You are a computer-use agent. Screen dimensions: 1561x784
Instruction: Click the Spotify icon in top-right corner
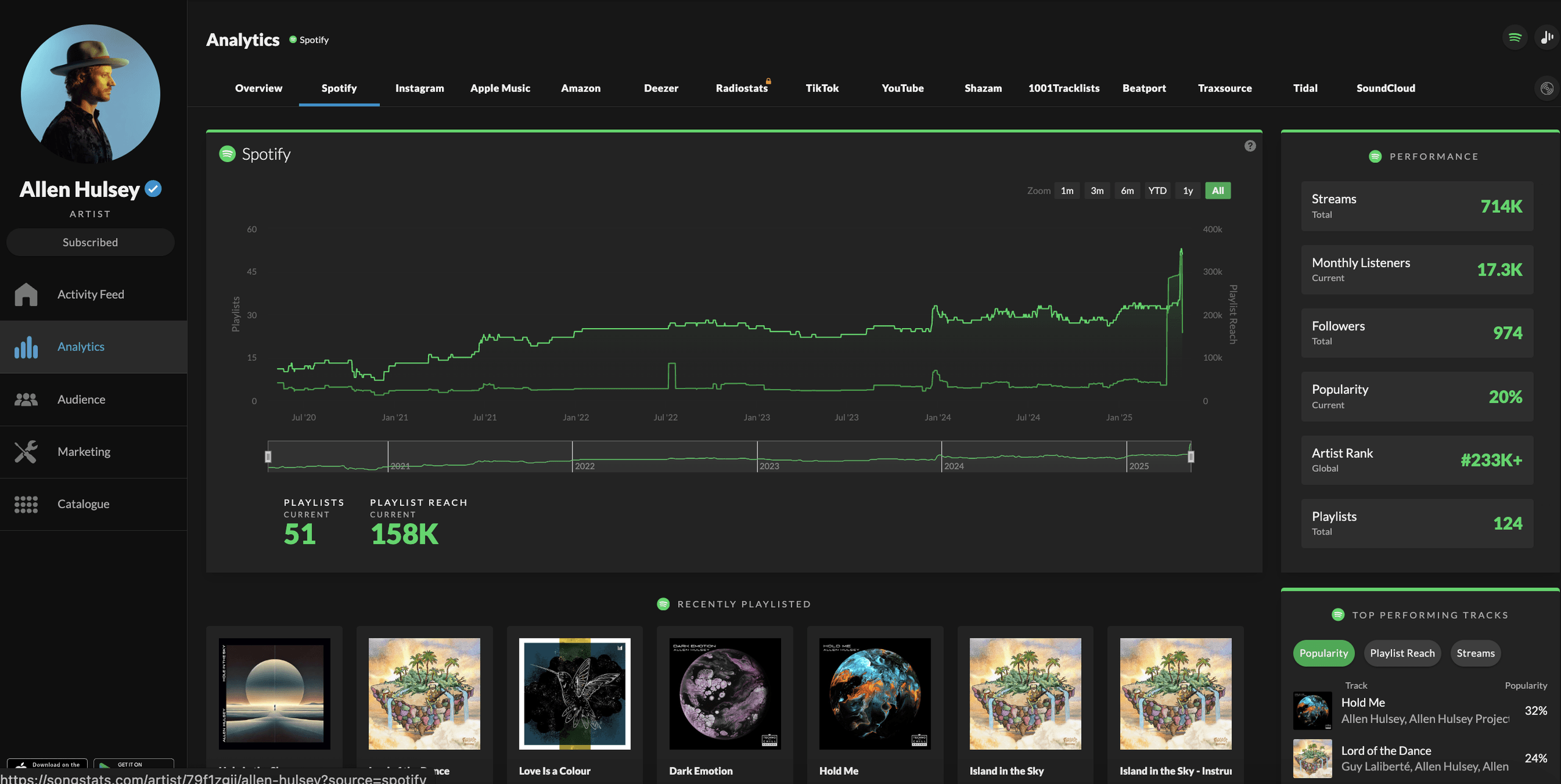(1515, 38)
